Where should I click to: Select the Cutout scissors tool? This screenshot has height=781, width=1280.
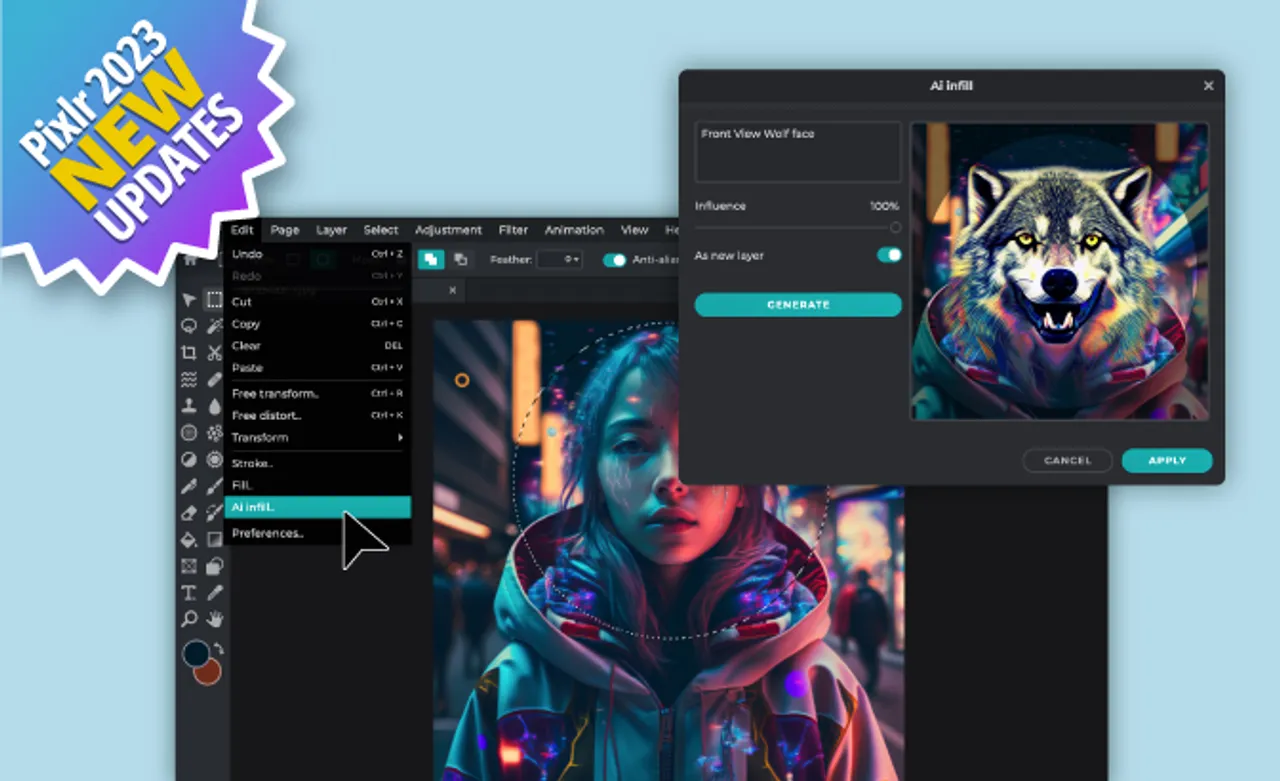coord(214,352)
